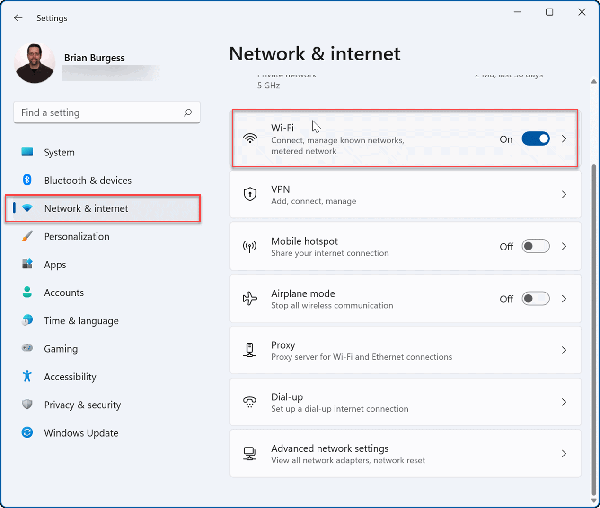The width and height of the screenshot is (600, 508).
Task: Open Dial-up page via chevron
Action: [x=564, y=402]
